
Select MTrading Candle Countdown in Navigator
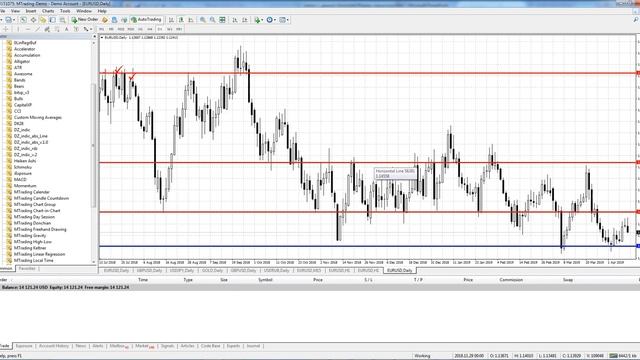41,198
